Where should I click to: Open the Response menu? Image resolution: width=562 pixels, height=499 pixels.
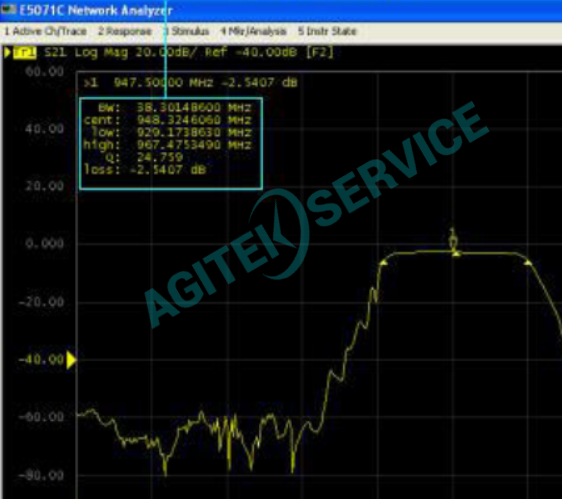tap(124, 31)
